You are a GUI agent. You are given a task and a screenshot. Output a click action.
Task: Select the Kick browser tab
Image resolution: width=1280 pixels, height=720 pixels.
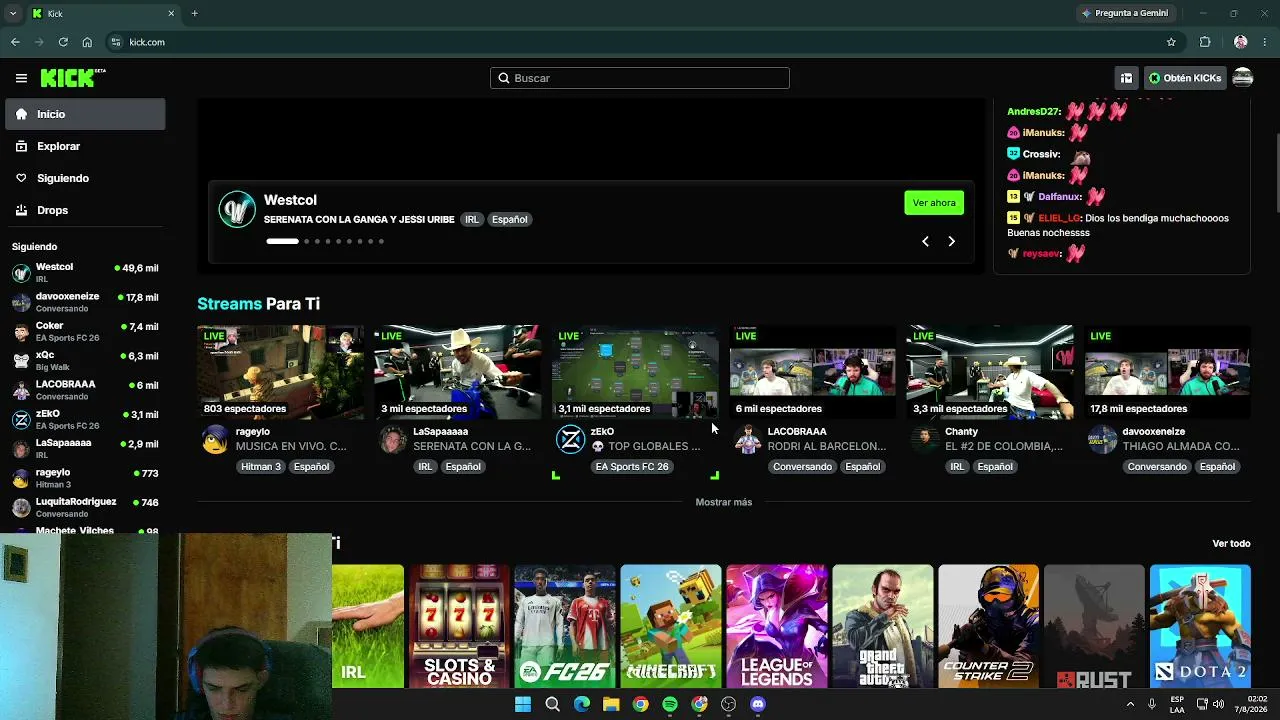coord(104,13)
